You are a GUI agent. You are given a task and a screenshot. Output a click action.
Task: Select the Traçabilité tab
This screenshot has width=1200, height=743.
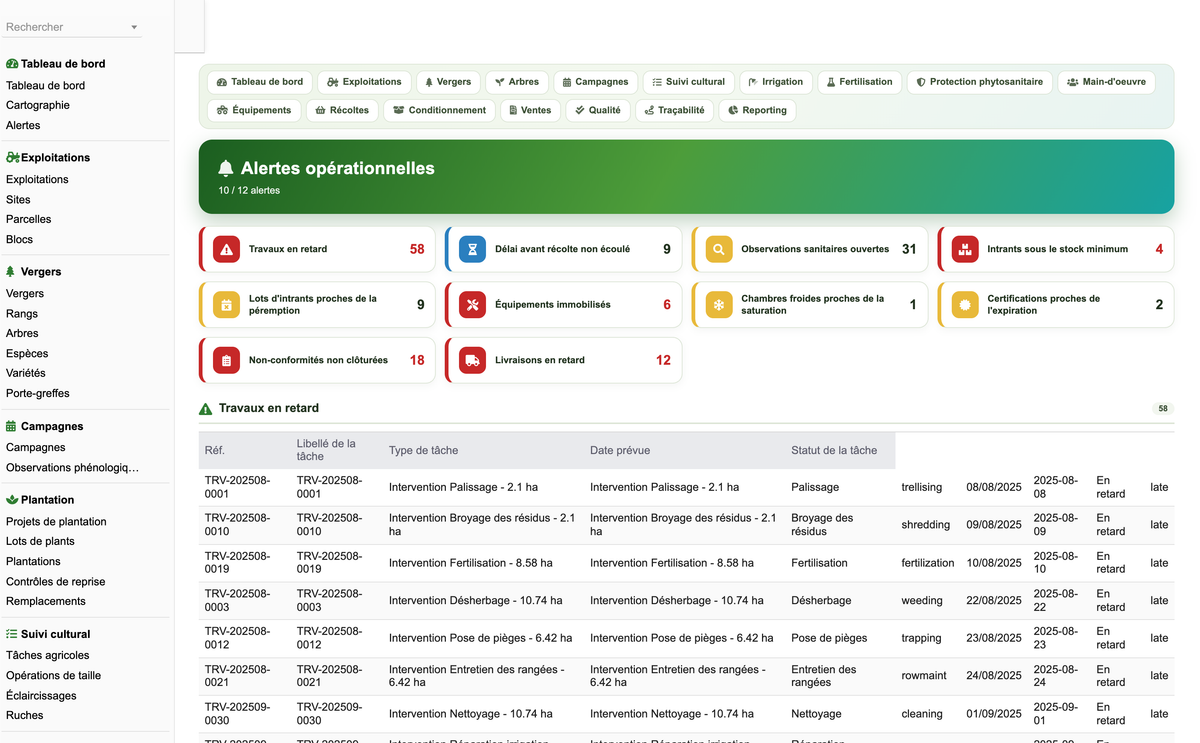[x=675, y=110]
